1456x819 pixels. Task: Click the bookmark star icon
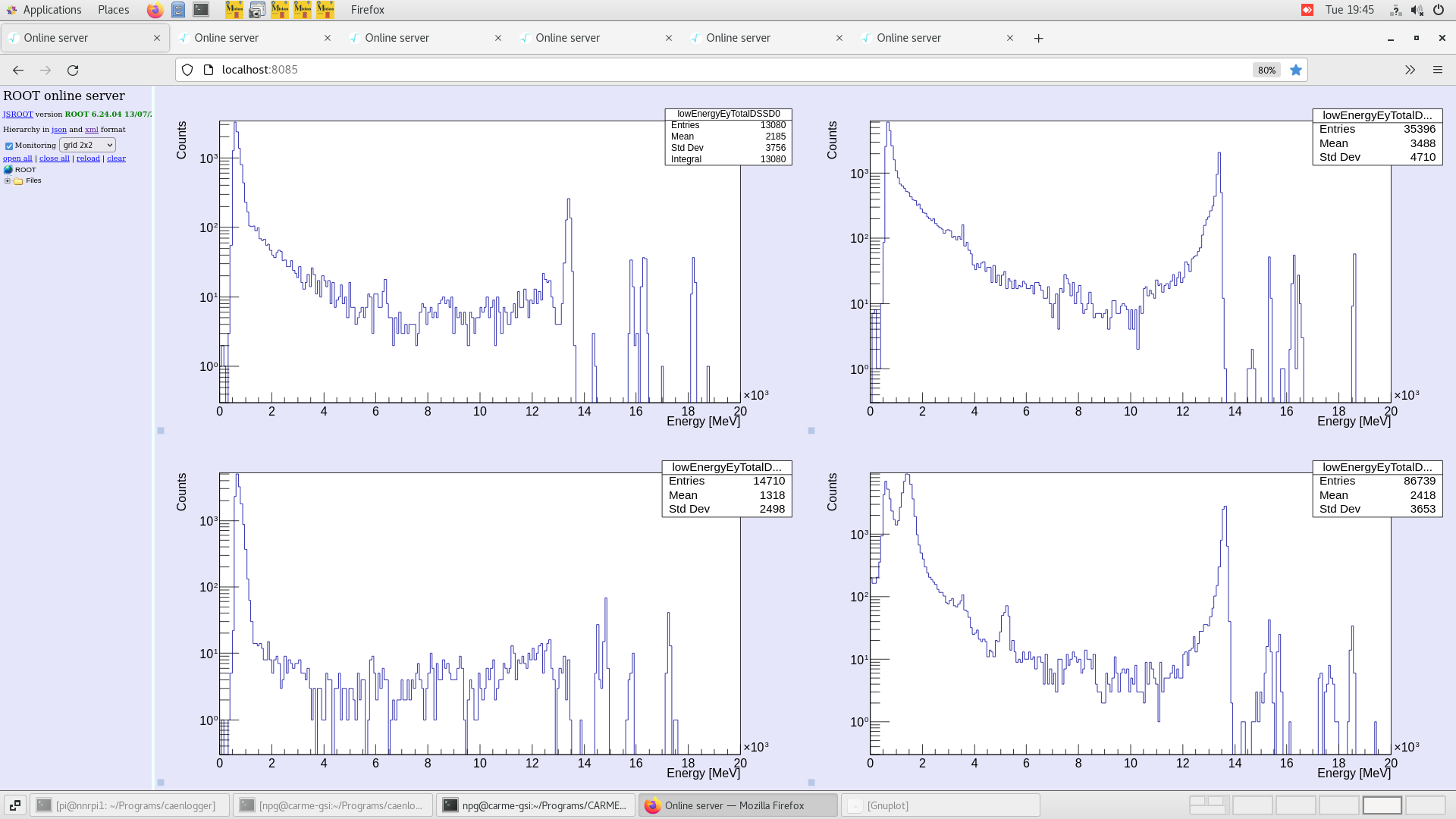tap(1296, 70)
